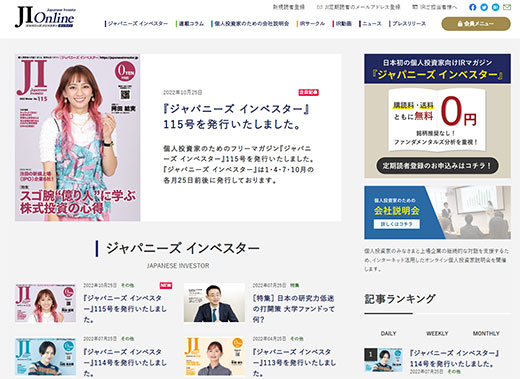Open featured headline 115号を発行いたしました
The width and height of the screenshot is (520, 379).
pos(236,116)
